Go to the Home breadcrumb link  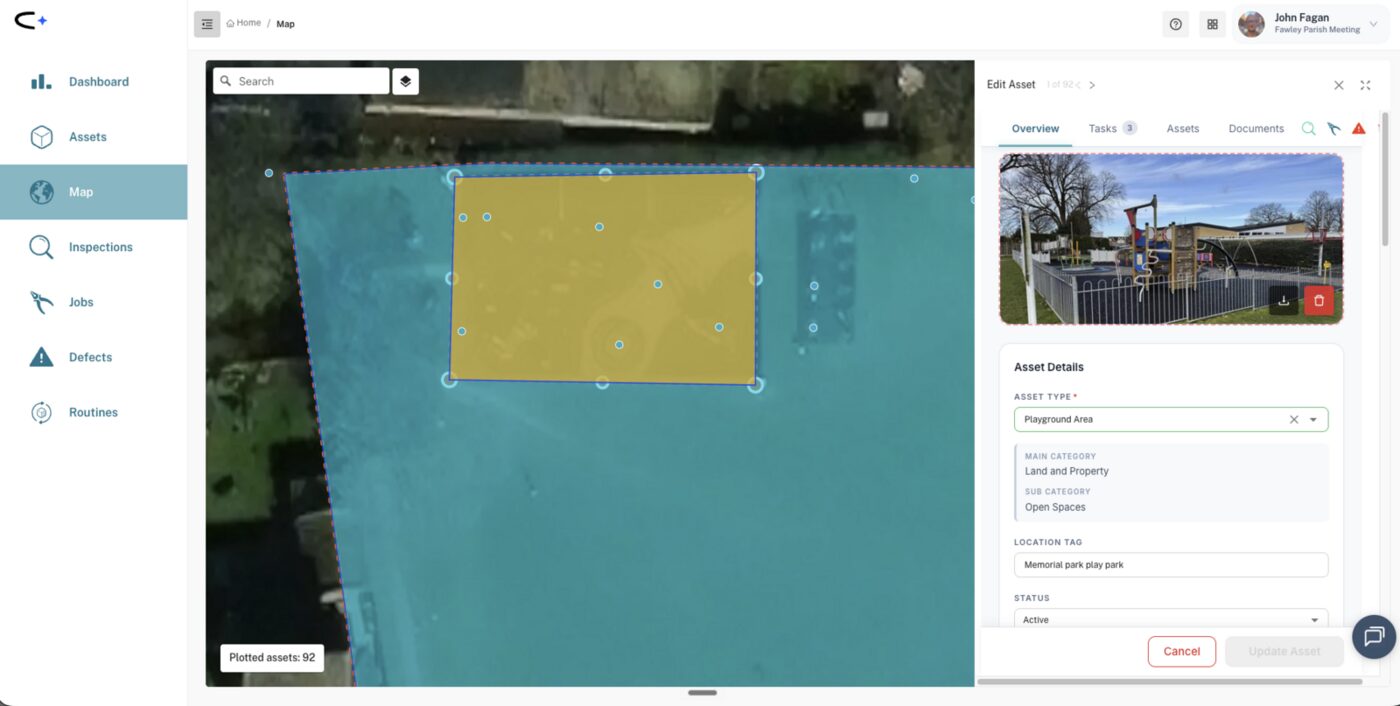244,23
